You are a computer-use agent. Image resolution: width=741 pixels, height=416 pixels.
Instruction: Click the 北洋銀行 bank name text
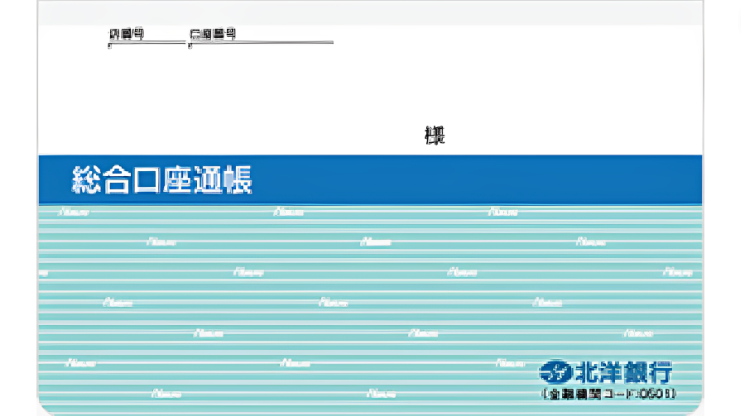pyautogui.click(x=624, y=372)
